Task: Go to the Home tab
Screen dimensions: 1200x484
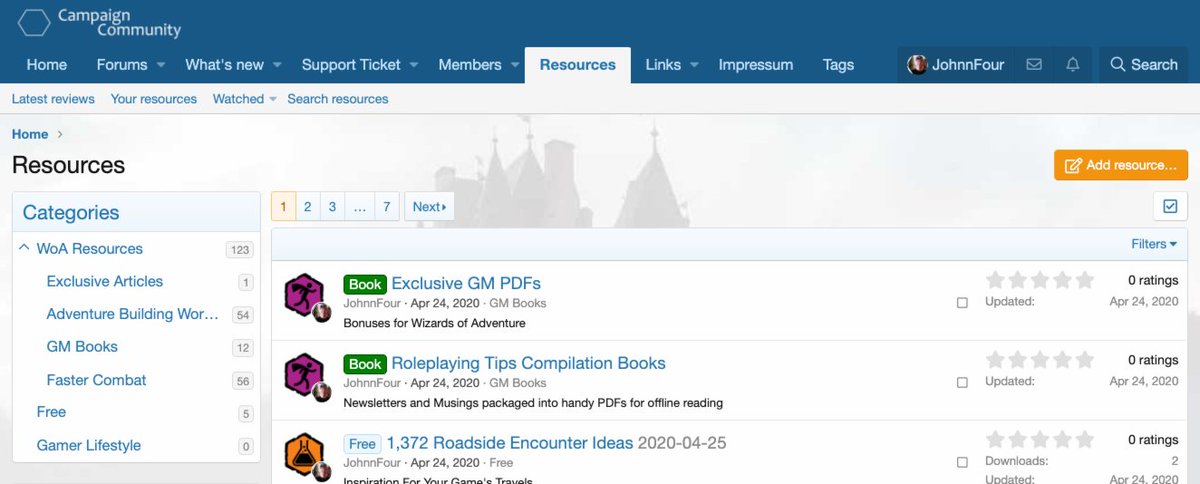Action: click(x=47, y=65)
